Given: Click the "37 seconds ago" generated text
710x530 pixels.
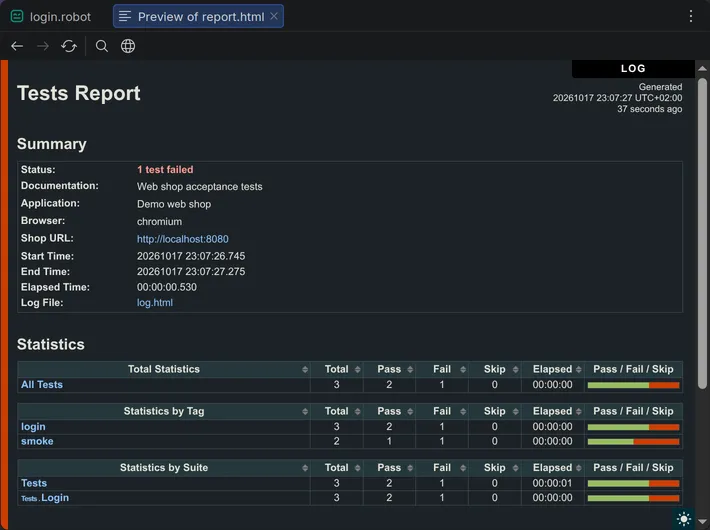Looking at the screenshot, I should pyautogui.click(x=650, y=109).
